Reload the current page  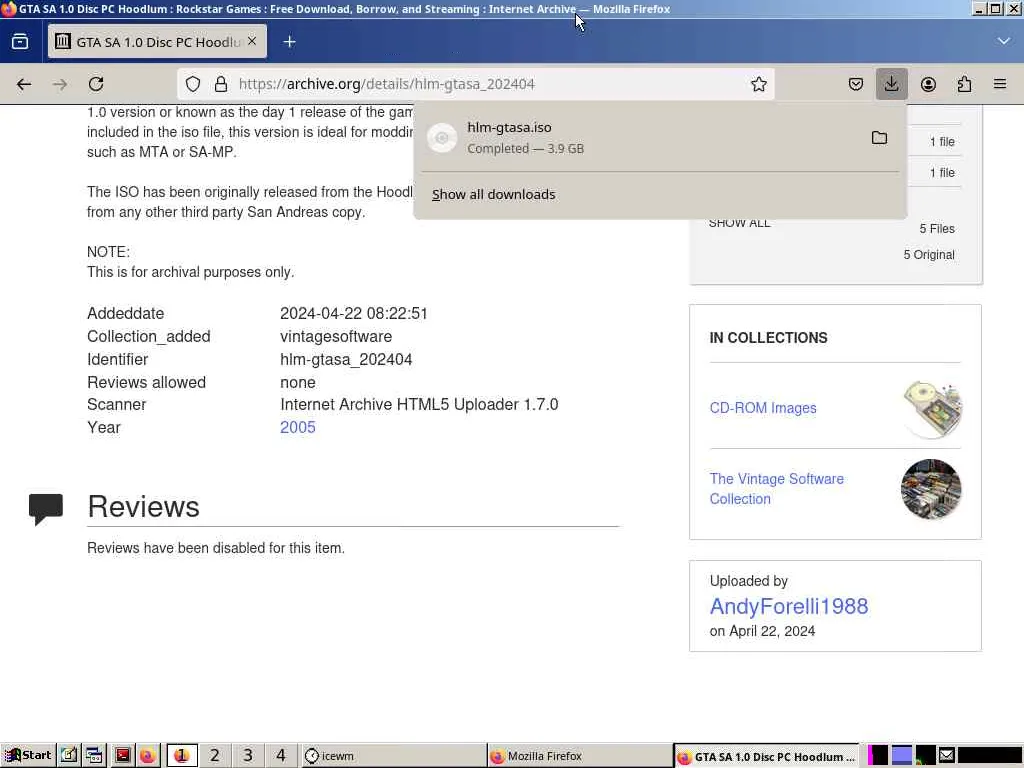(x=96, y=84)
